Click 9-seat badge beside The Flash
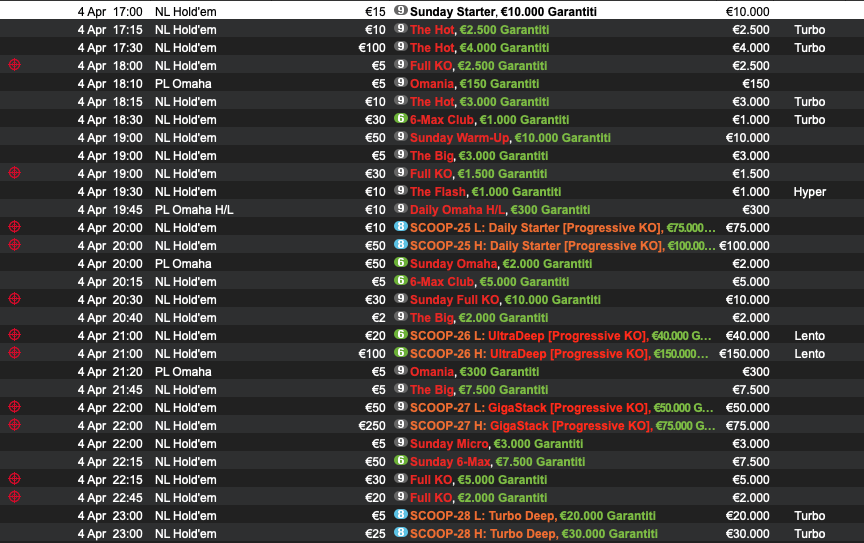This screenshot has width=864, height=543. coord(401,191)
